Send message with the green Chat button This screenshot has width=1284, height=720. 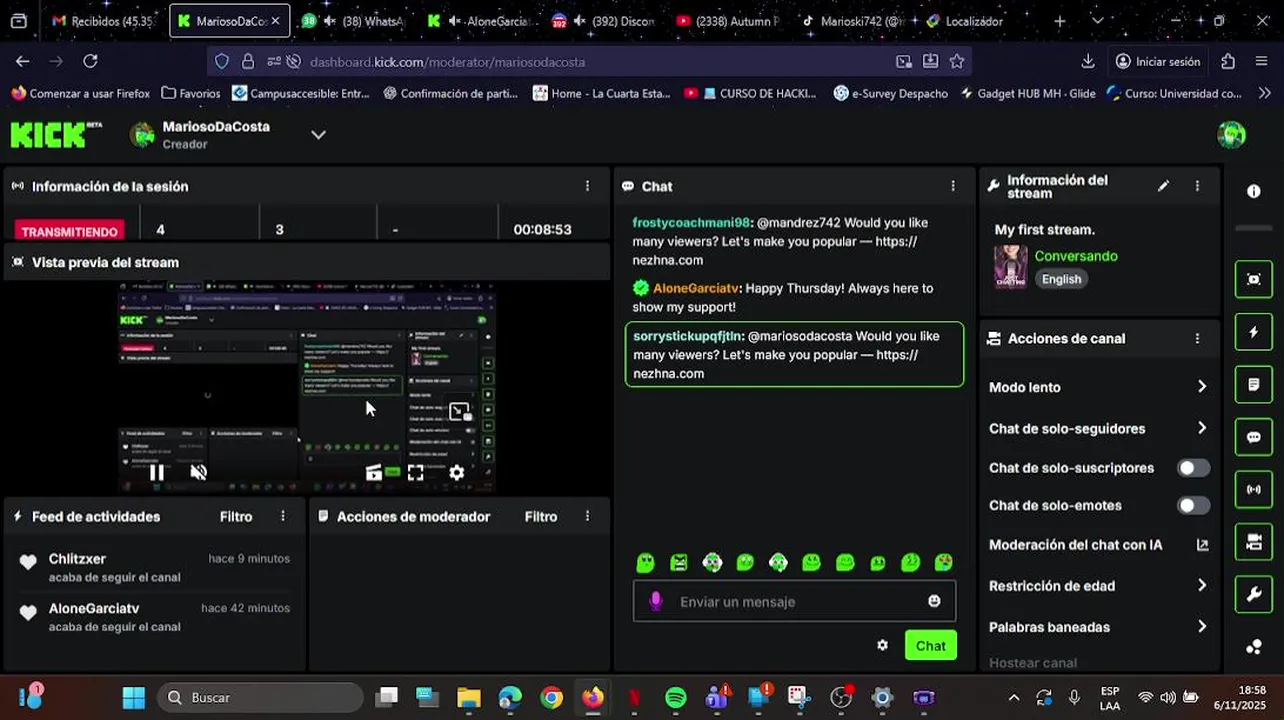coord(930,645)
